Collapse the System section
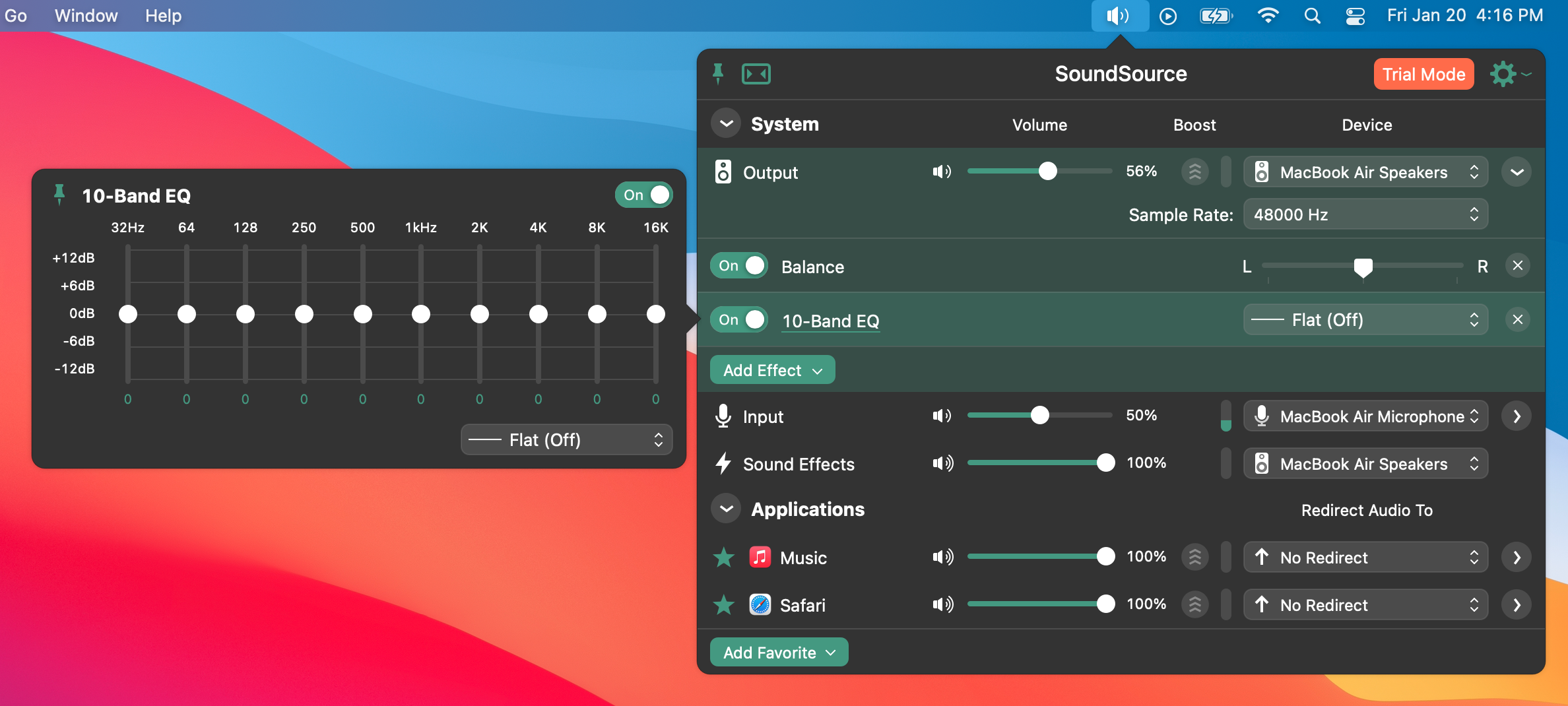Image resolution: width=1568 pixels, height=706 pixels. [x=726, y=123]
